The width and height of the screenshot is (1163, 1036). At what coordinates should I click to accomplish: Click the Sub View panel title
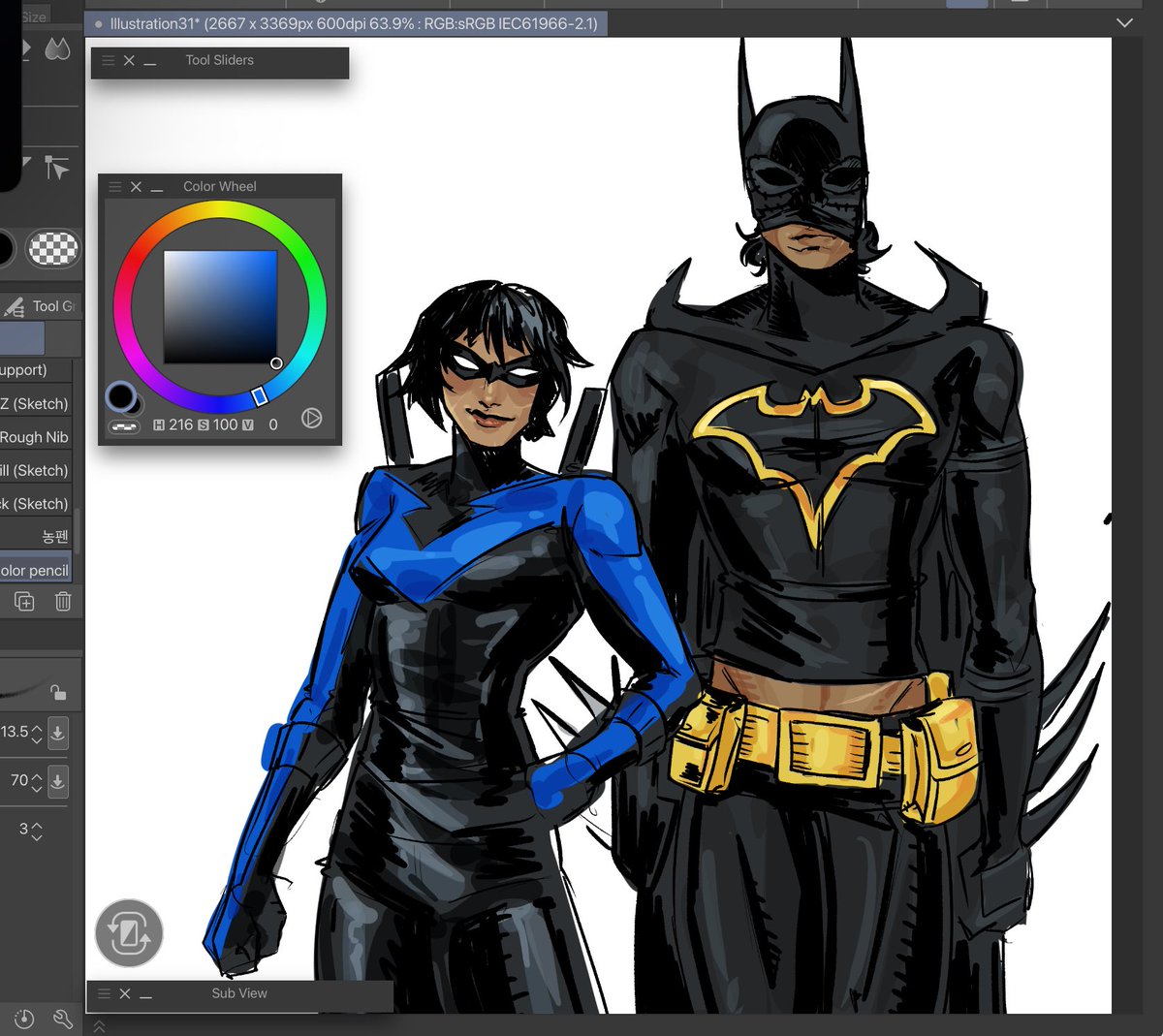coord(239,993)
